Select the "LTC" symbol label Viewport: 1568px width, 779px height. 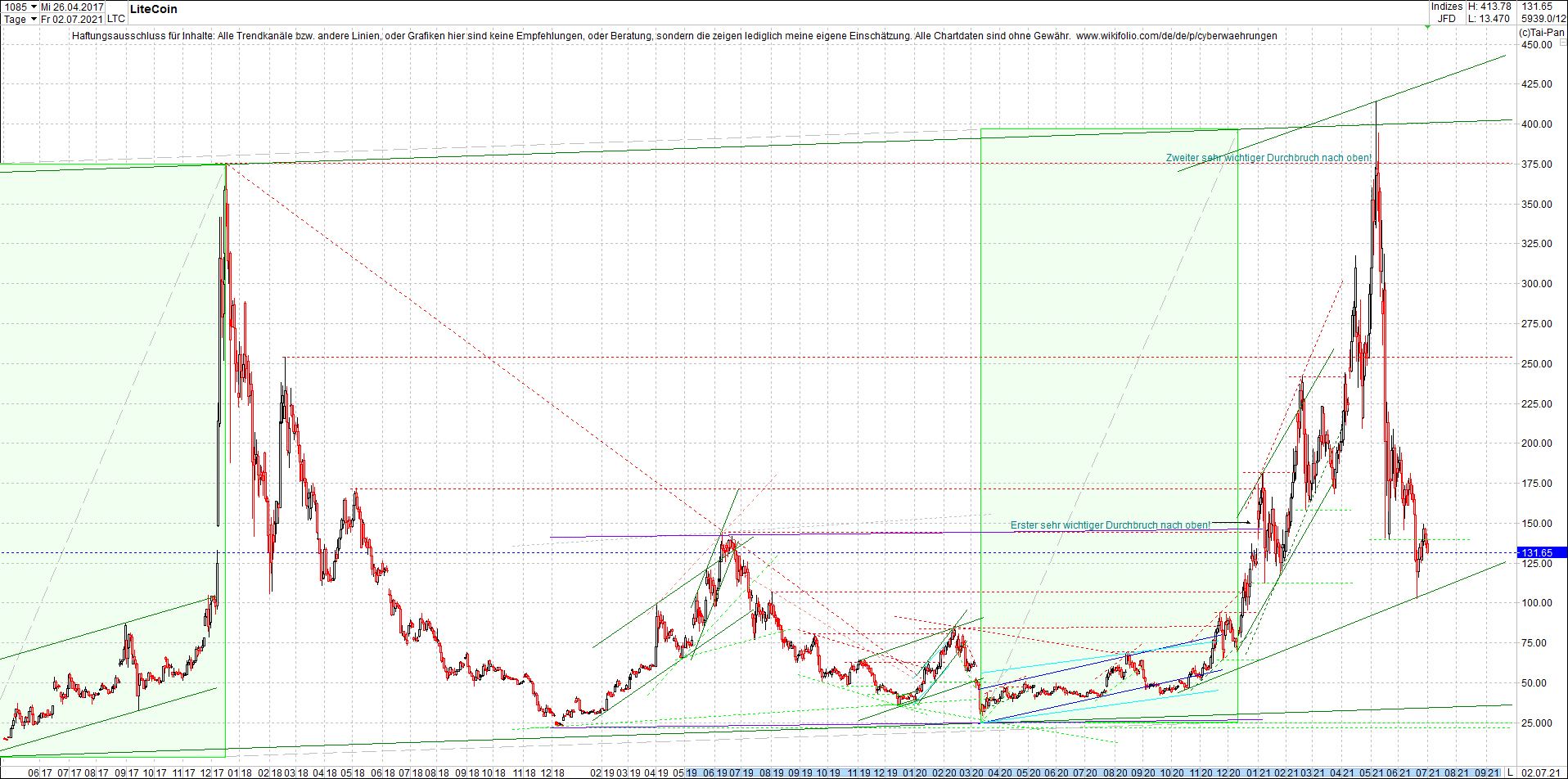(x=110, y=18)
